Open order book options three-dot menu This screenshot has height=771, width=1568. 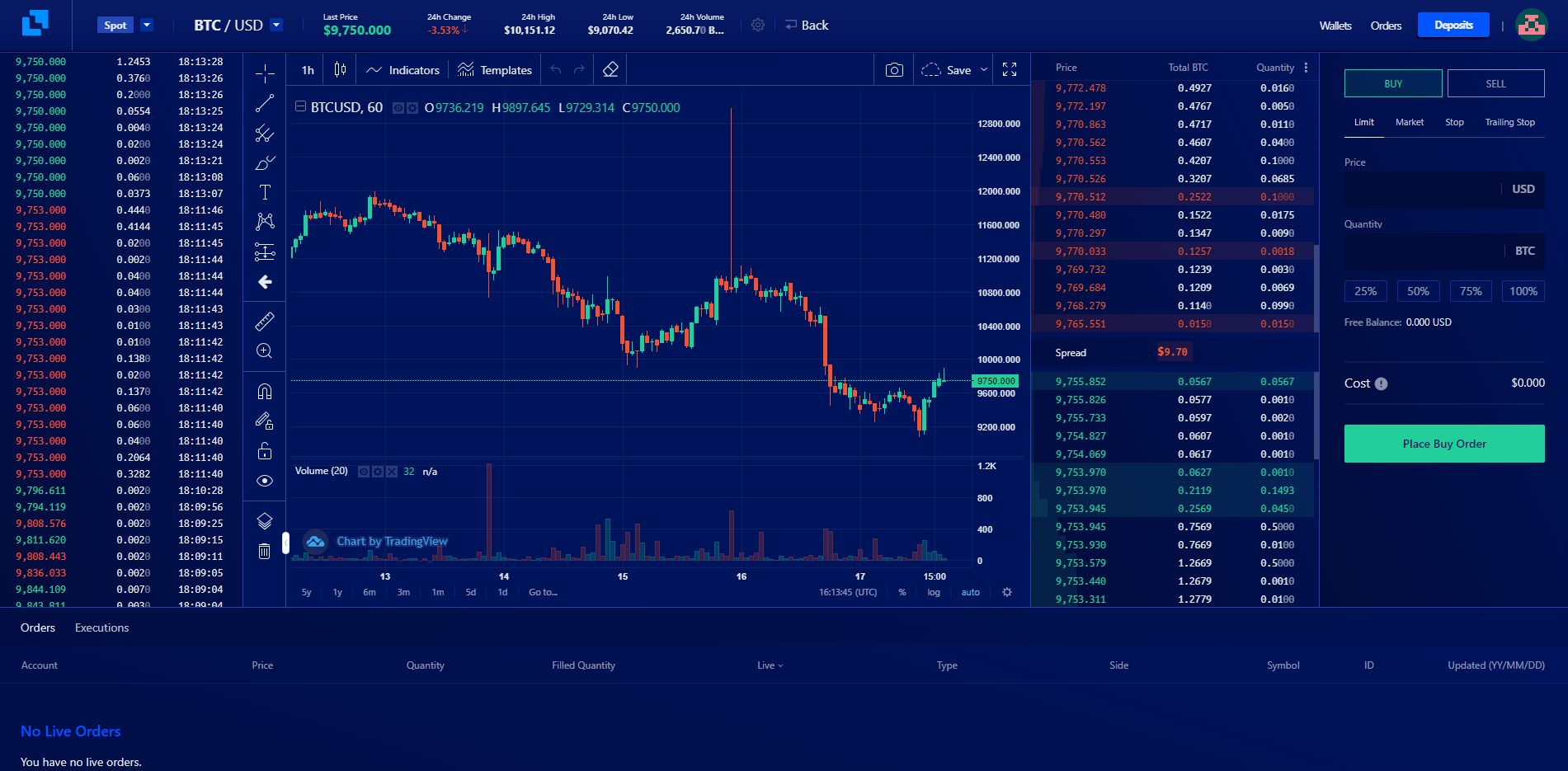(x=1306, y=68)
